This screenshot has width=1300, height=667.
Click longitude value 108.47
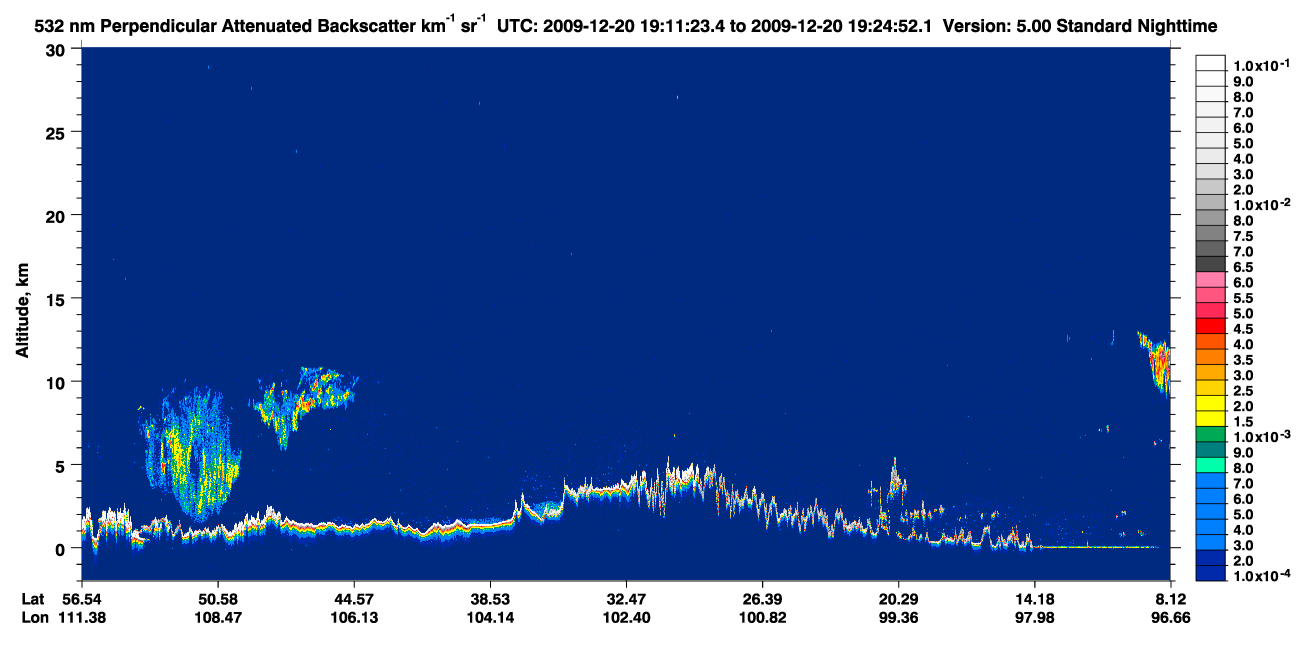[217, 617]
